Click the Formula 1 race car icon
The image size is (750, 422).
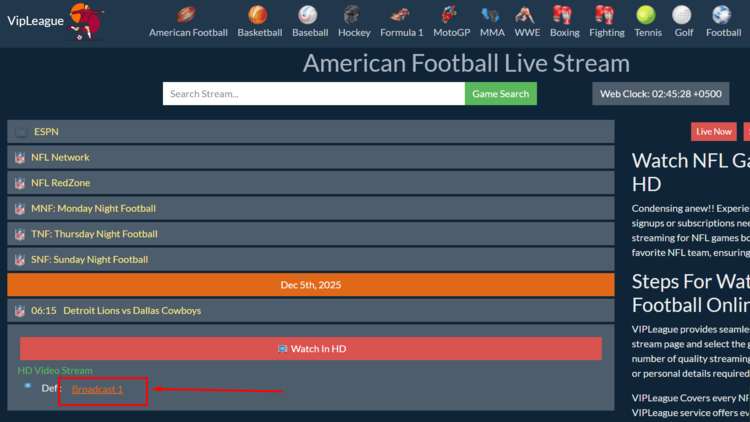click(x=399, y=15)
